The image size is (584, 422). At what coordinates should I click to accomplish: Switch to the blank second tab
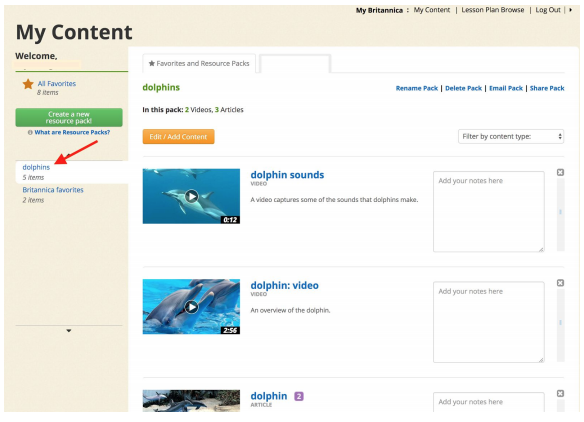[295, 64]
